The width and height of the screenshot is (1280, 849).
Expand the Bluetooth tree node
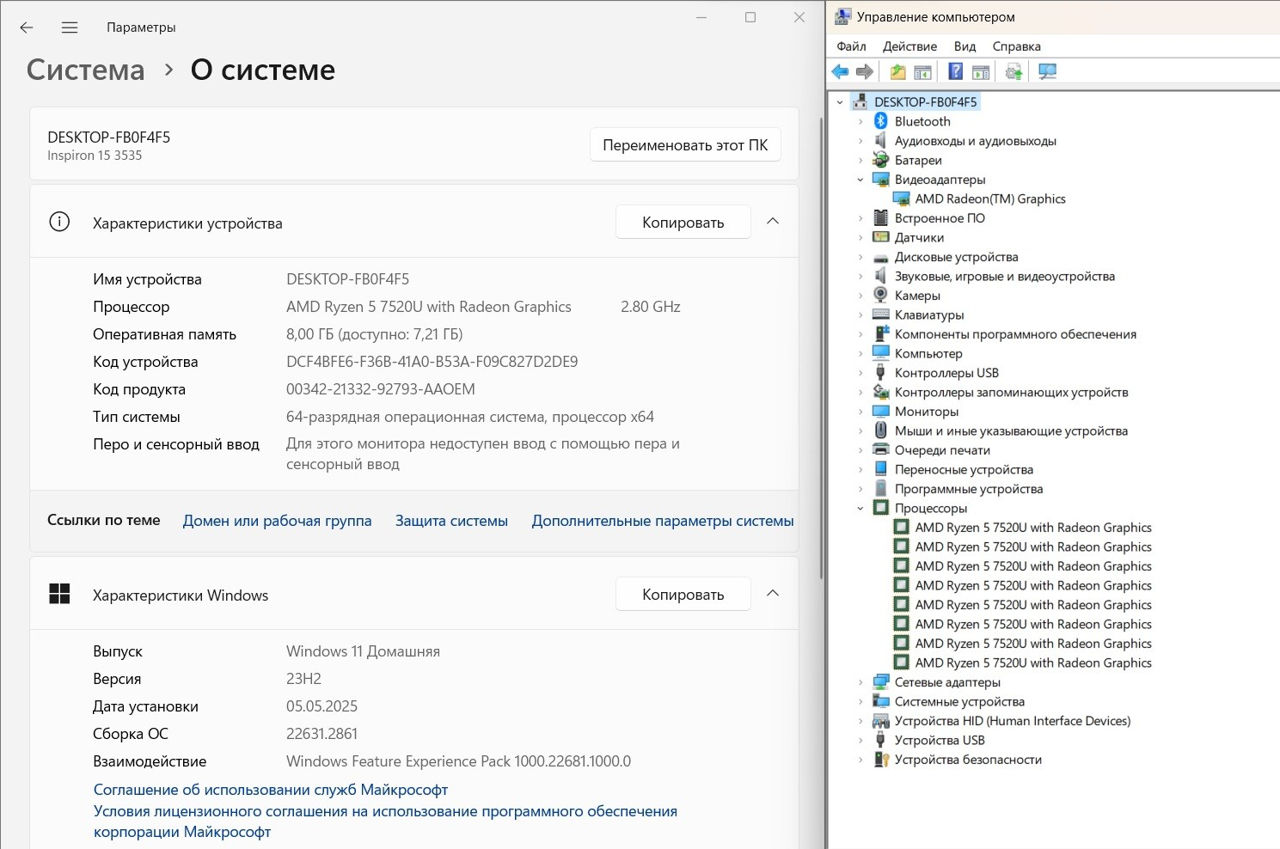(x=860, y=121)
